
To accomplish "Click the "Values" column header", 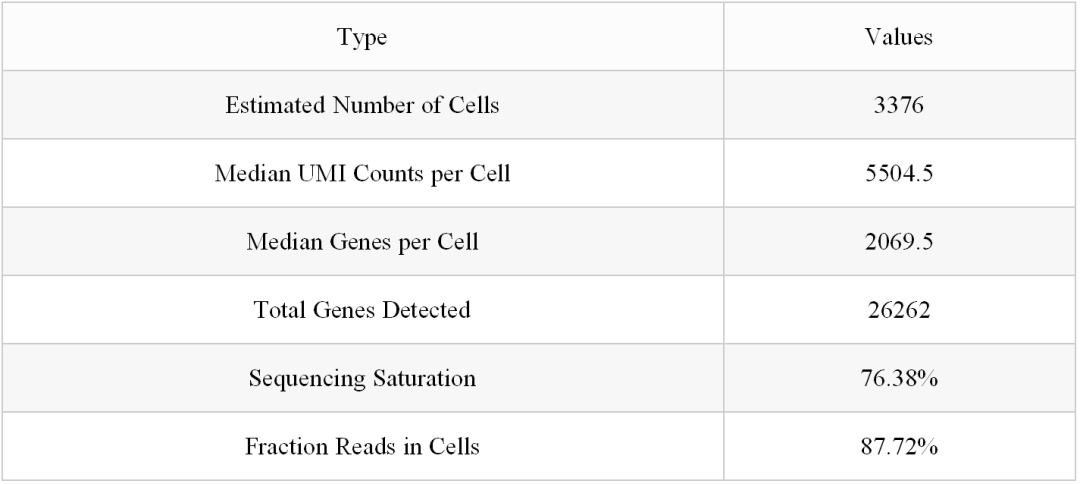I will (898, 37).
